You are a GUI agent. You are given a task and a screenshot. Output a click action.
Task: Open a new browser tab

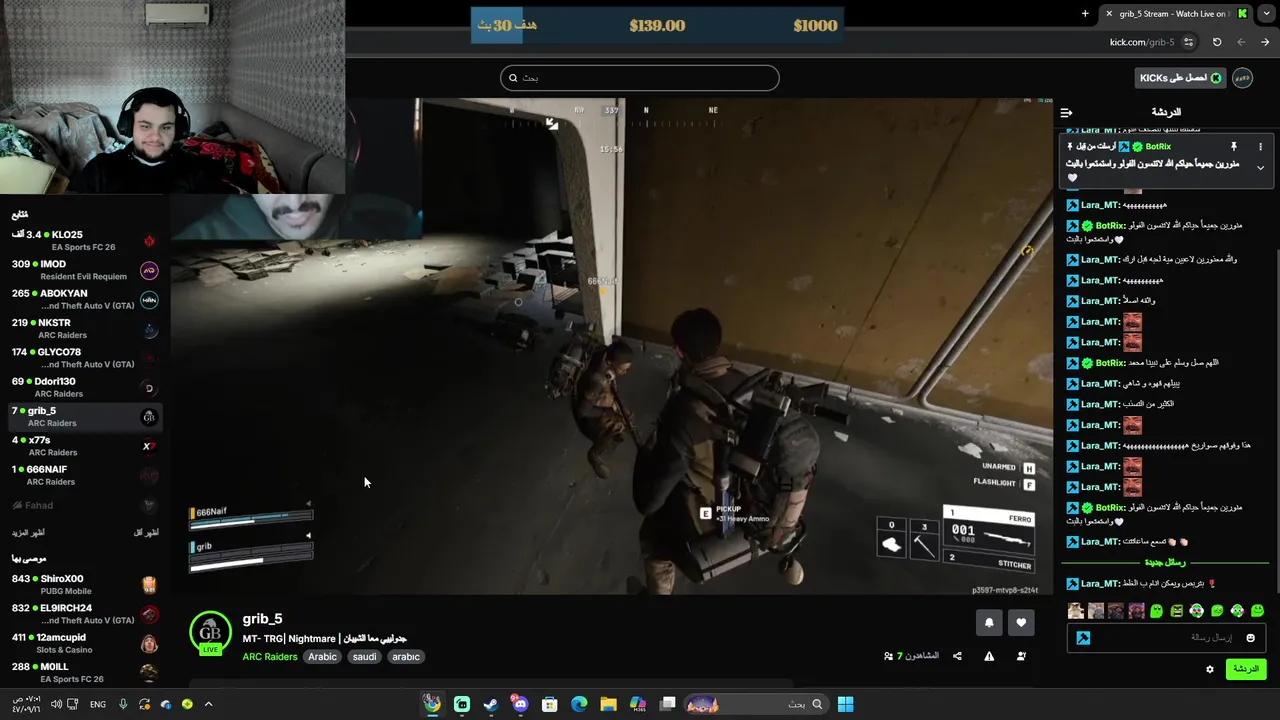1085,13
